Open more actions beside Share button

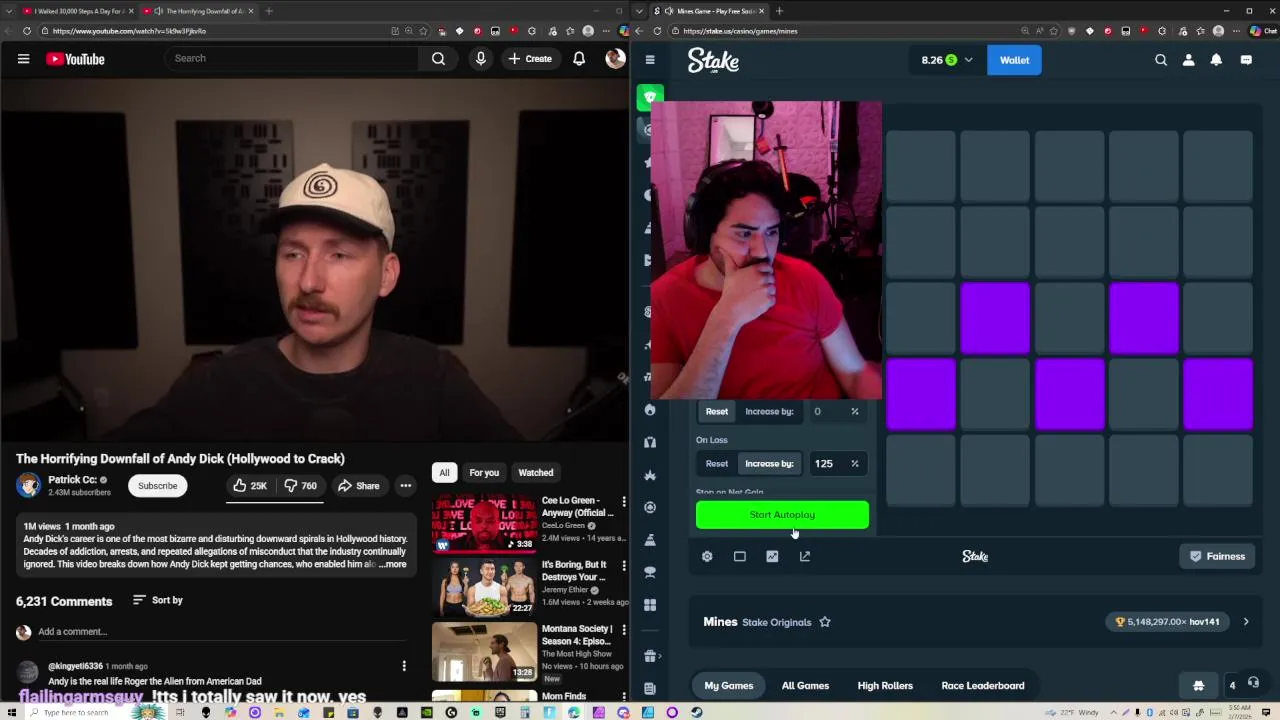click(406, 486)
